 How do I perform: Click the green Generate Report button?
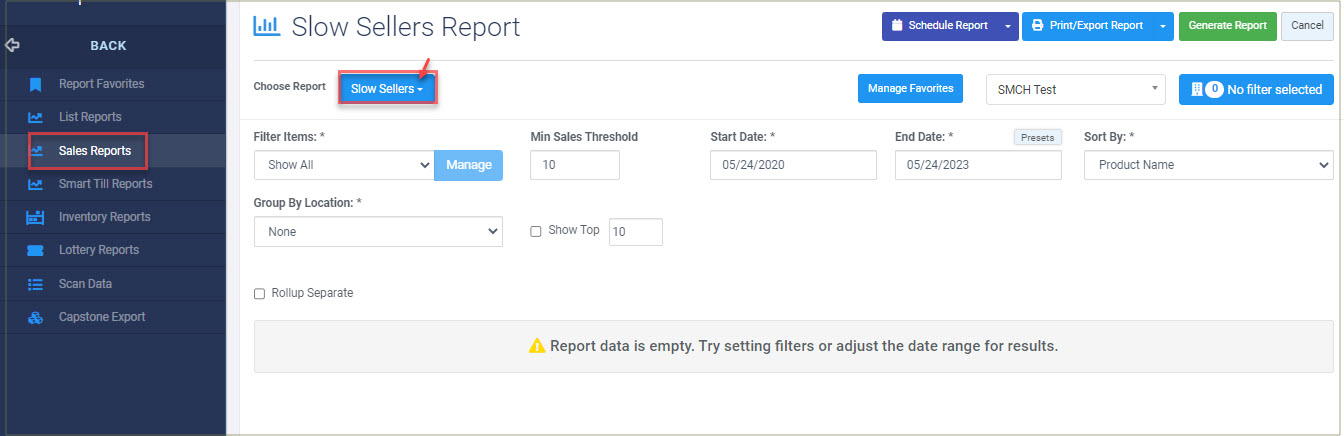tap(1227, 26)
